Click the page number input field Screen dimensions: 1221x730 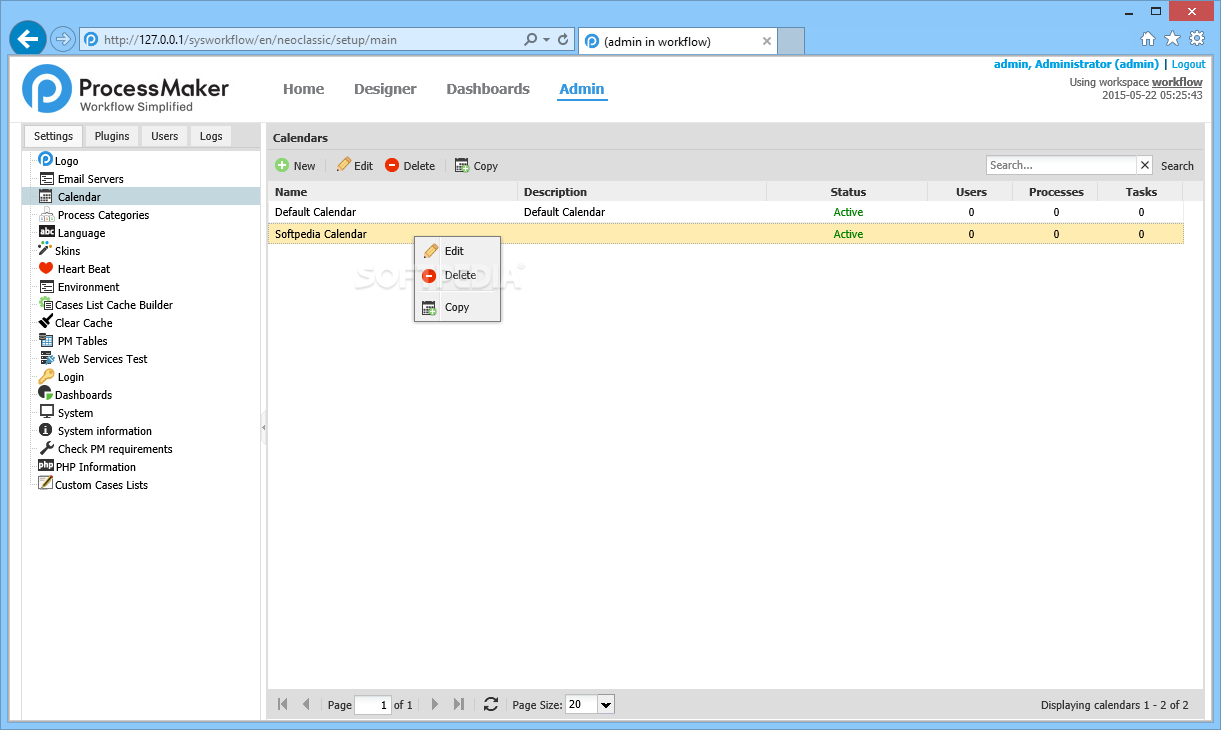(373, 705)
